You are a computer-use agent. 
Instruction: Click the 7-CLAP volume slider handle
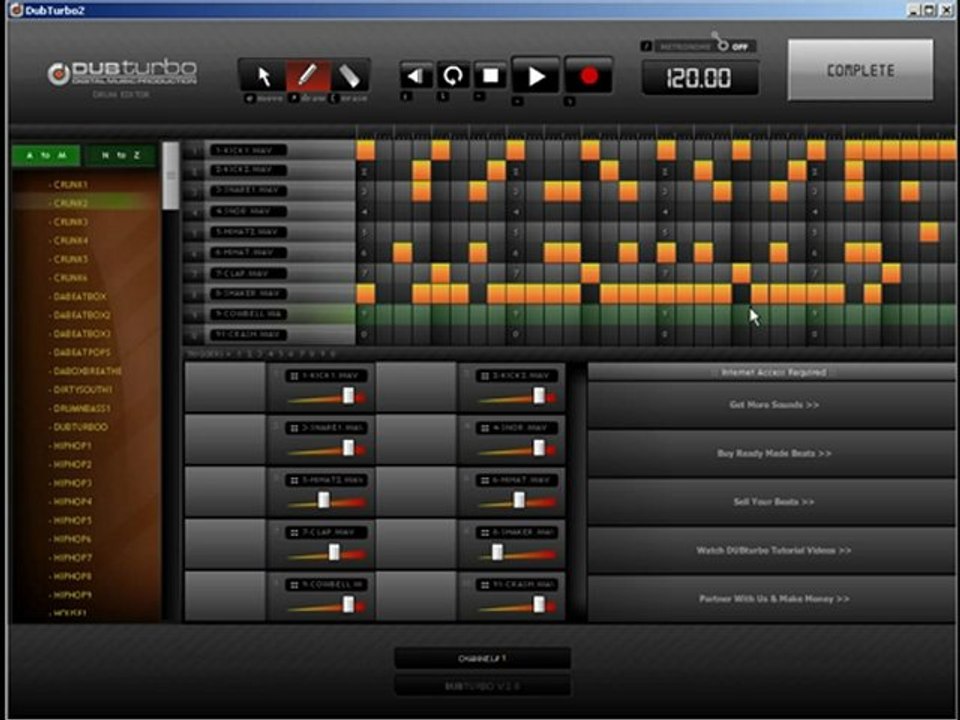pyautogui.click(x=334, y=553)
